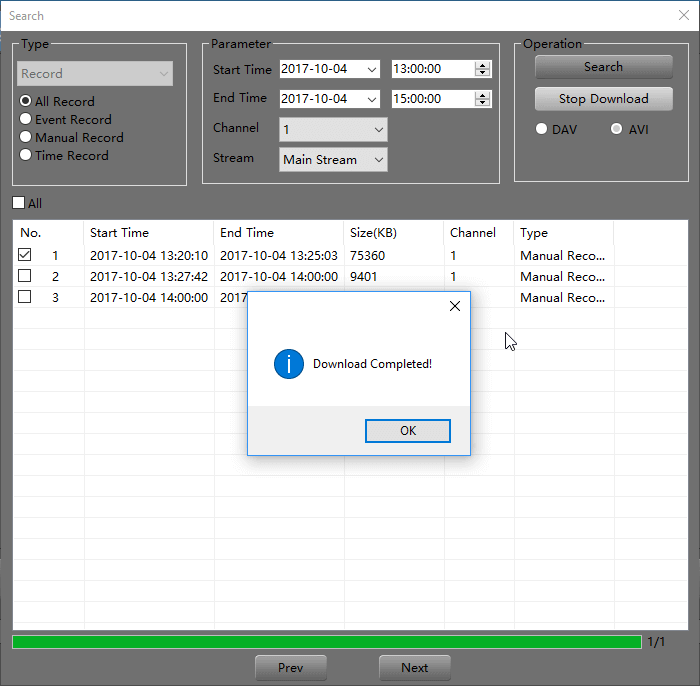
Task: Close the Search window
Action: (683, 16)
